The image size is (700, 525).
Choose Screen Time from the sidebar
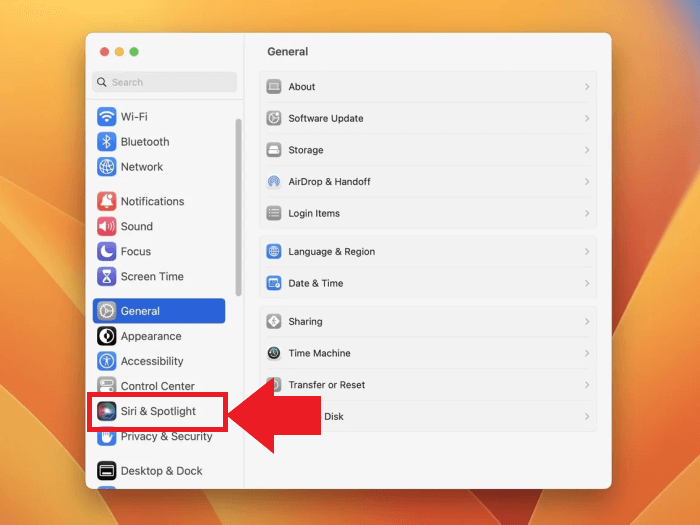[158, 276]
